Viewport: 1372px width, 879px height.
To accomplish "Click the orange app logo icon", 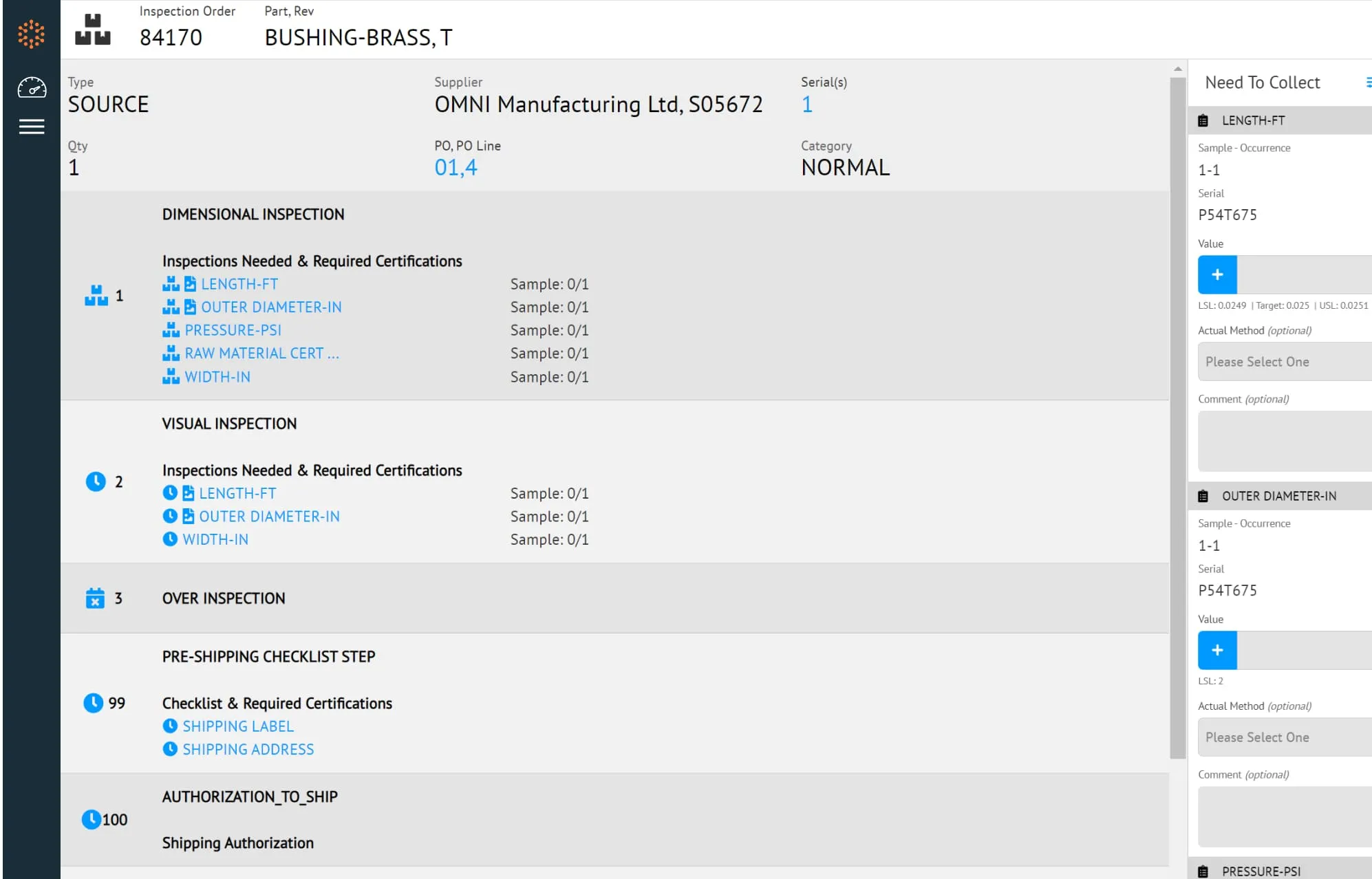I will point(31,34).
